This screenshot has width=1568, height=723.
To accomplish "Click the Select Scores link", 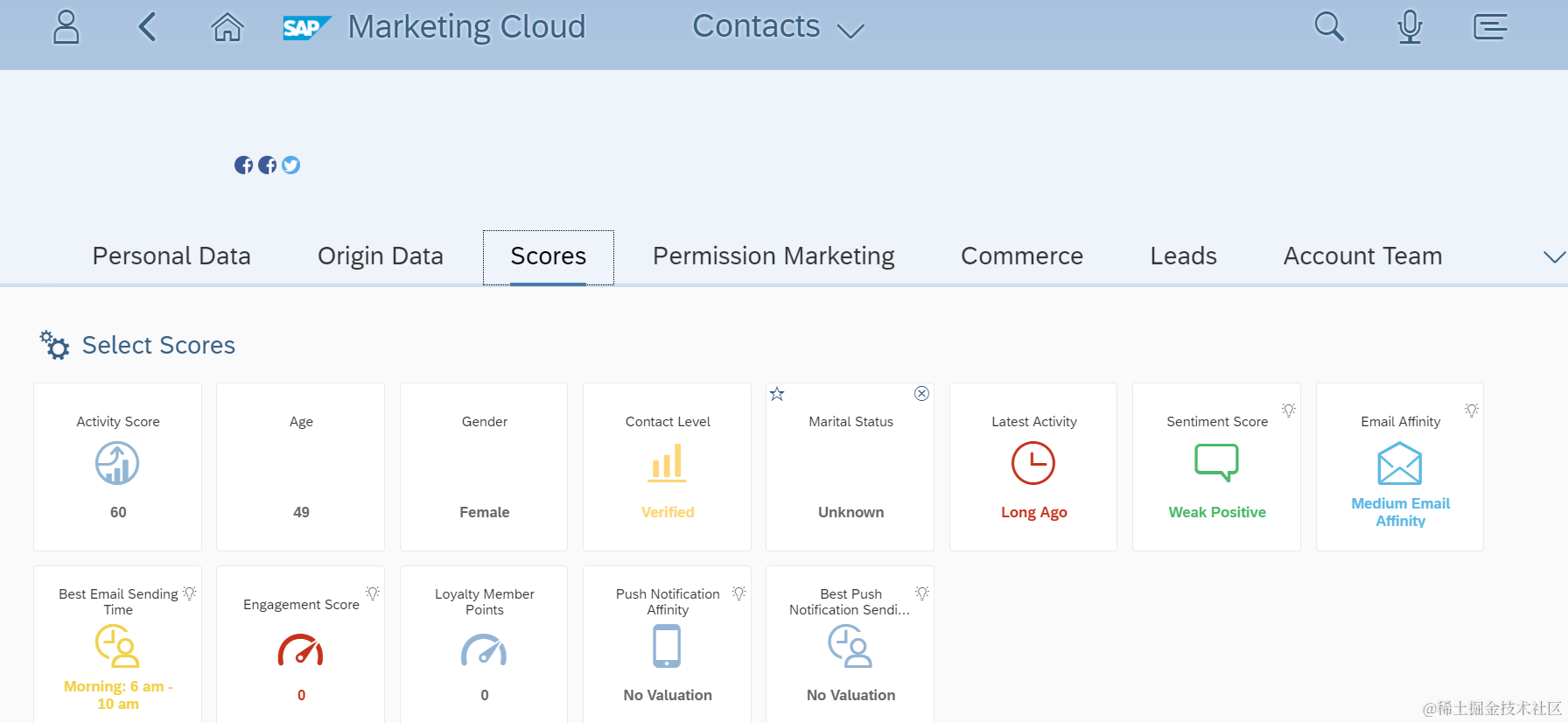I will [158, 346].
